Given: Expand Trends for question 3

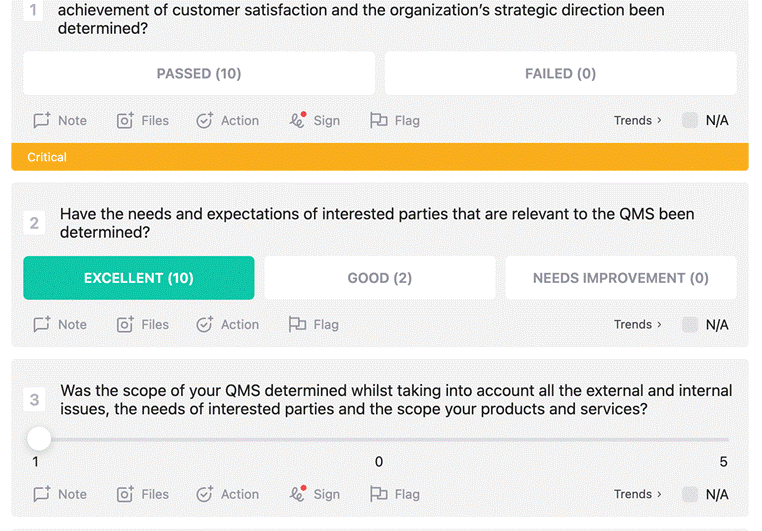Looking at the screenshot, I should 638,494.
